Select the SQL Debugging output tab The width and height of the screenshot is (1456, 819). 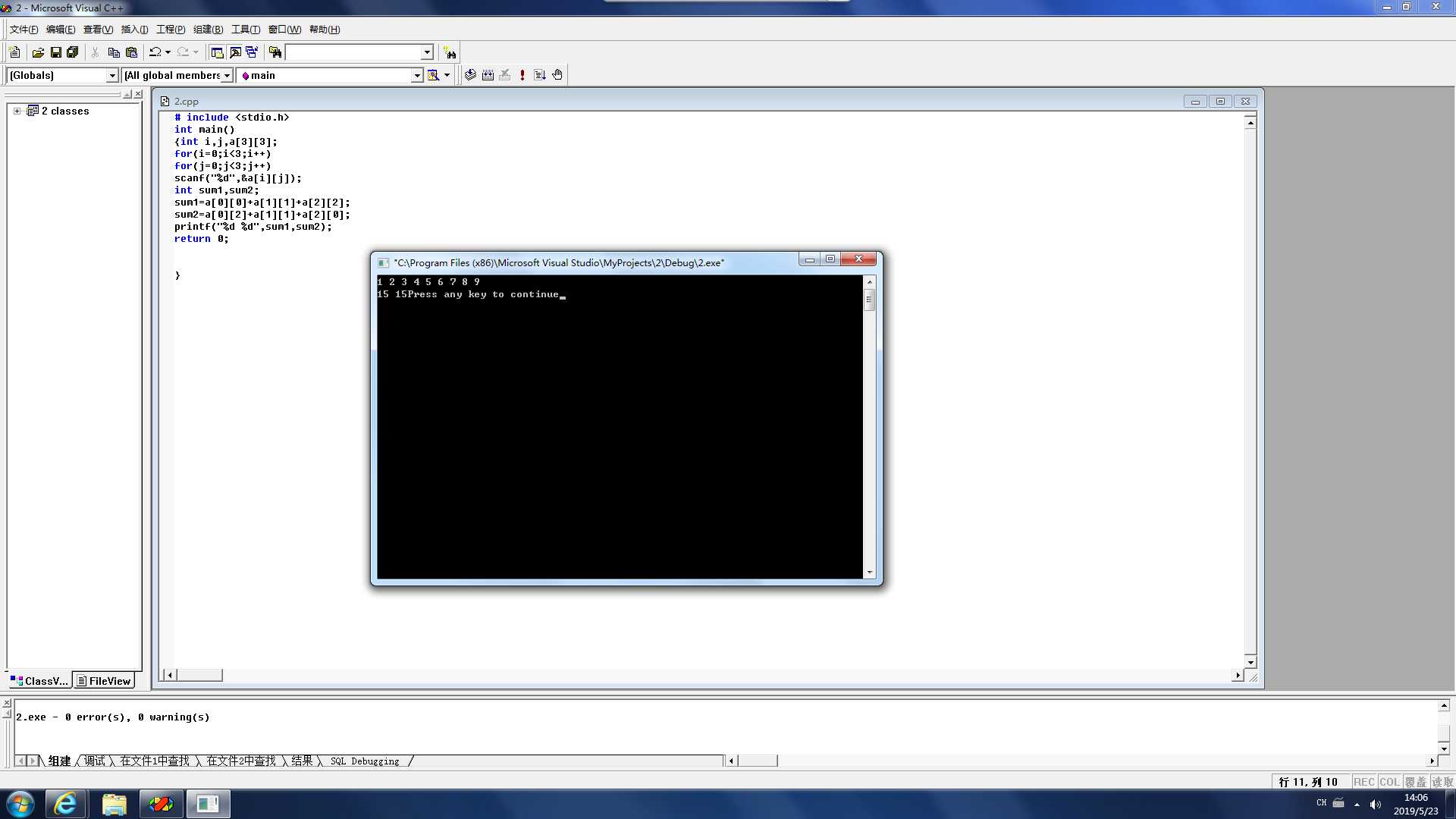(365, 761)
